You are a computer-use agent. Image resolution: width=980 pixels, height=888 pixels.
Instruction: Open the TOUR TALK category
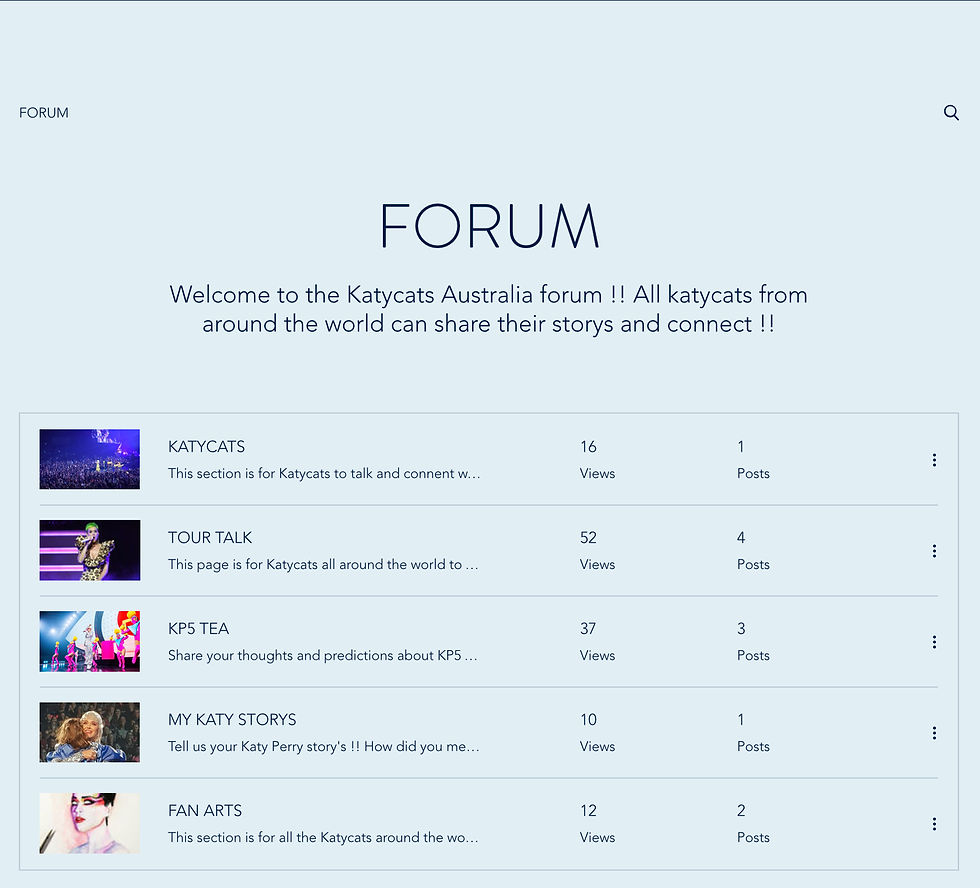tap(210, 537)
